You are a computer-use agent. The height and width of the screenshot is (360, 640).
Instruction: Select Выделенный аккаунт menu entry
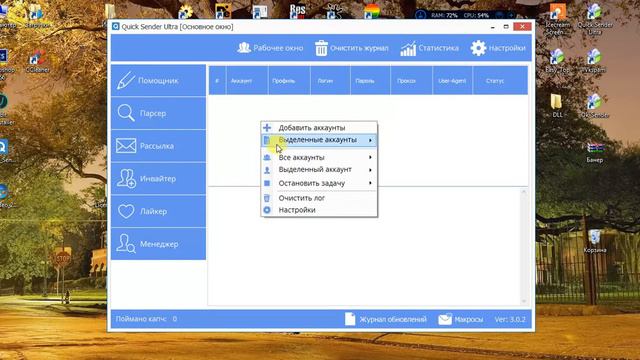coord(319,169)
